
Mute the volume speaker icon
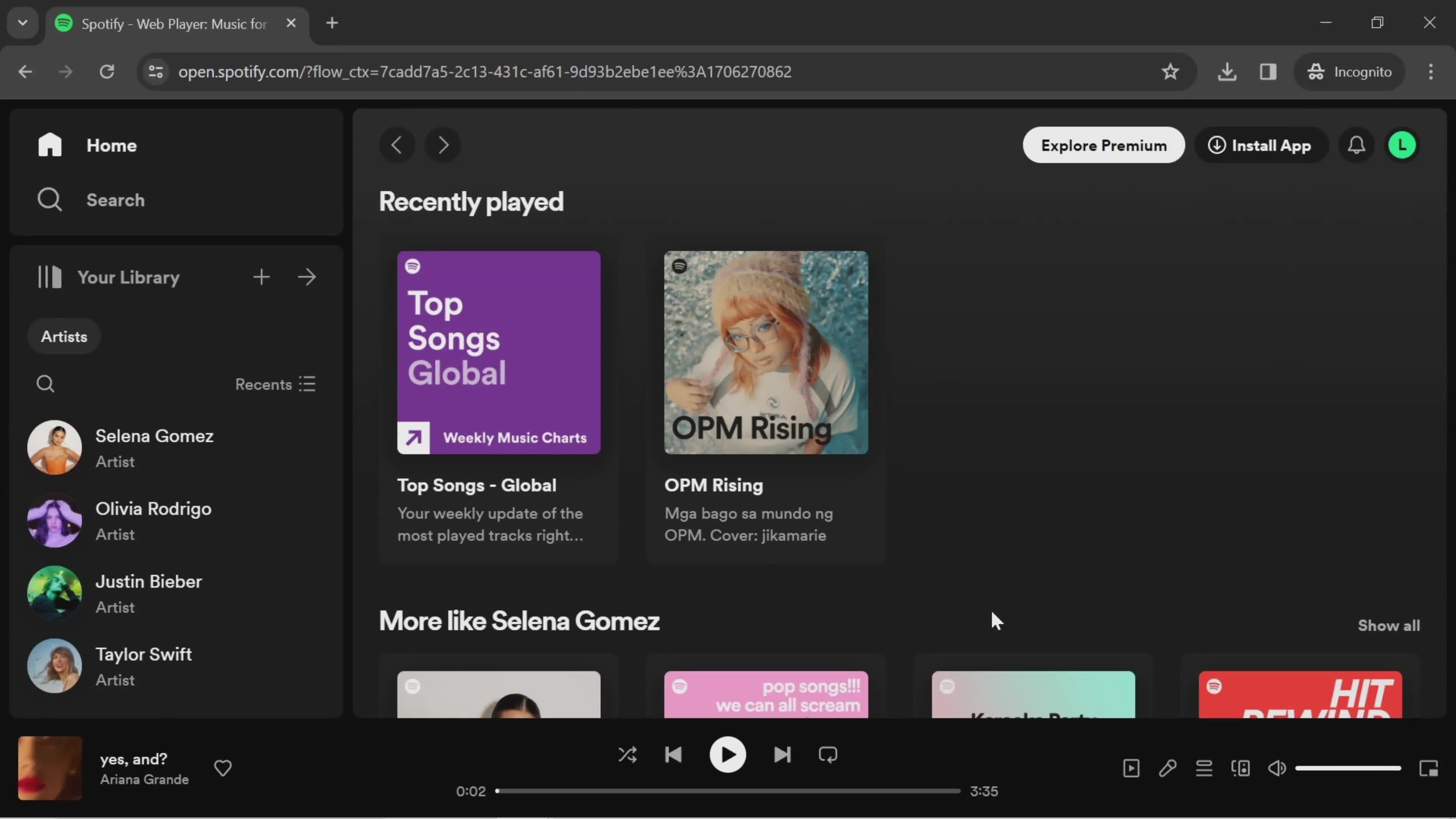1277,768
